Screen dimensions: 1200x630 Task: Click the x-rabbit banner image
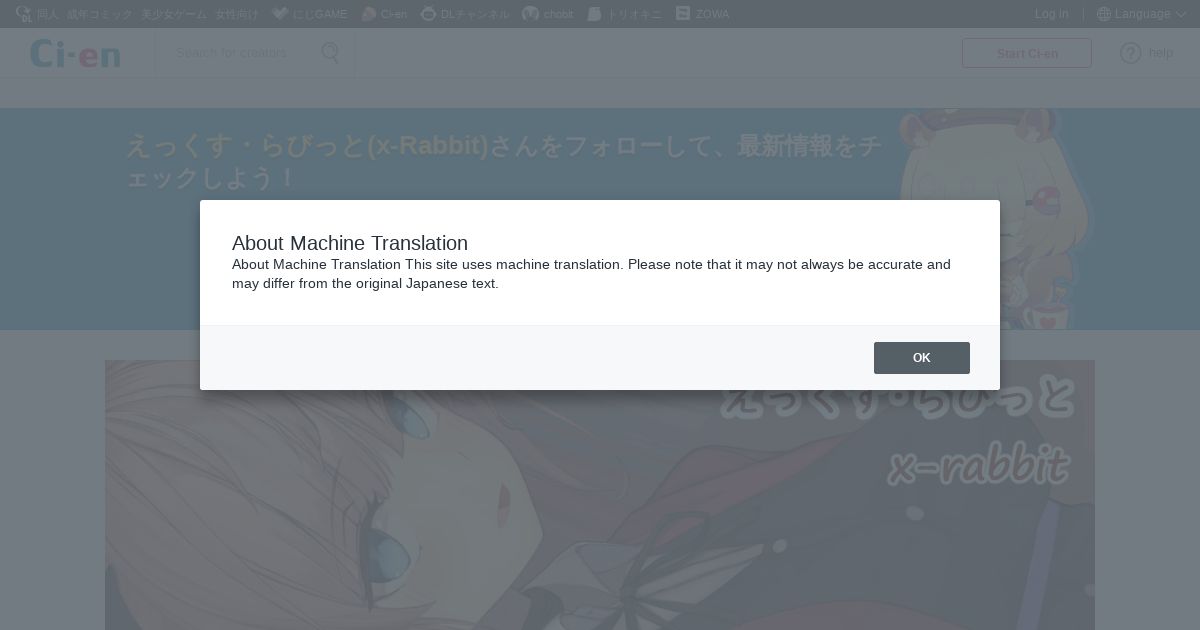[600, 495]
